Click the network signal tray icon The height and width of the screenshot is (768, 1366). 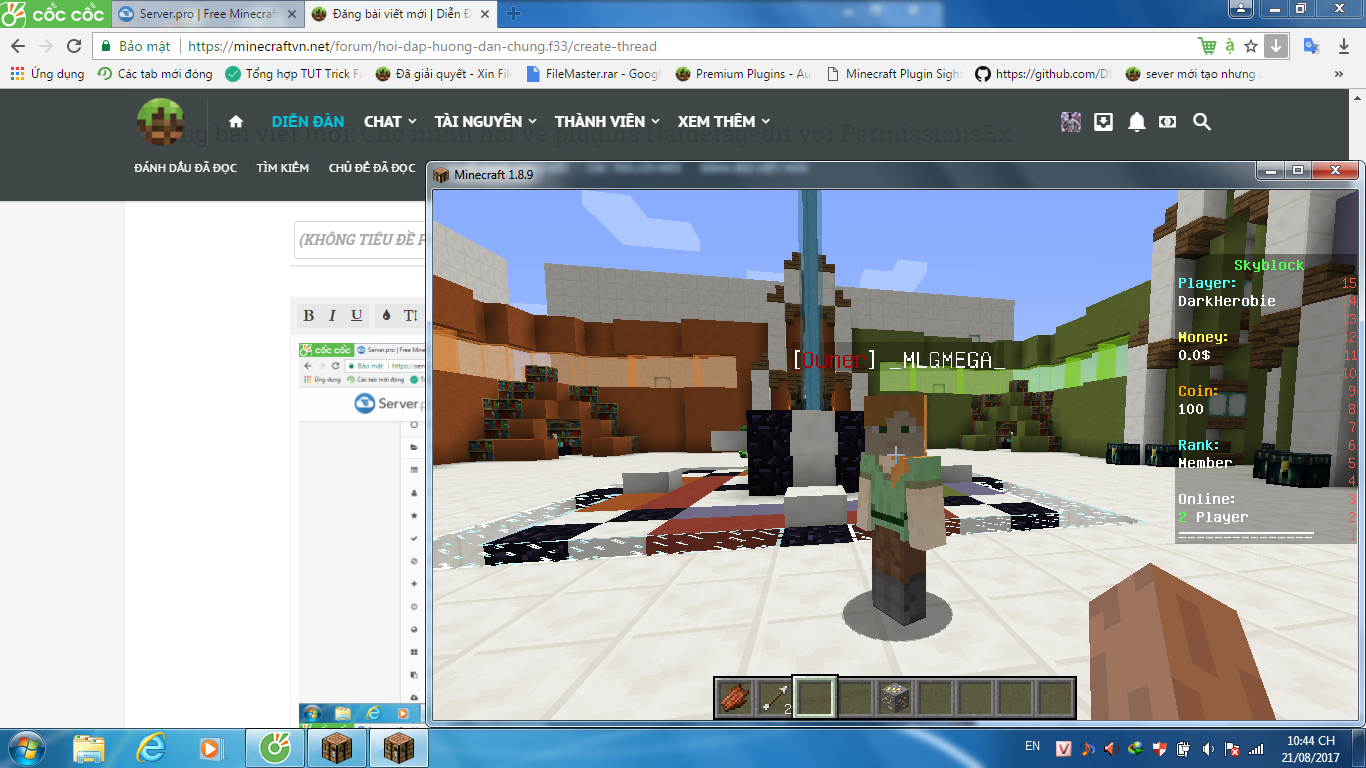1256,748
